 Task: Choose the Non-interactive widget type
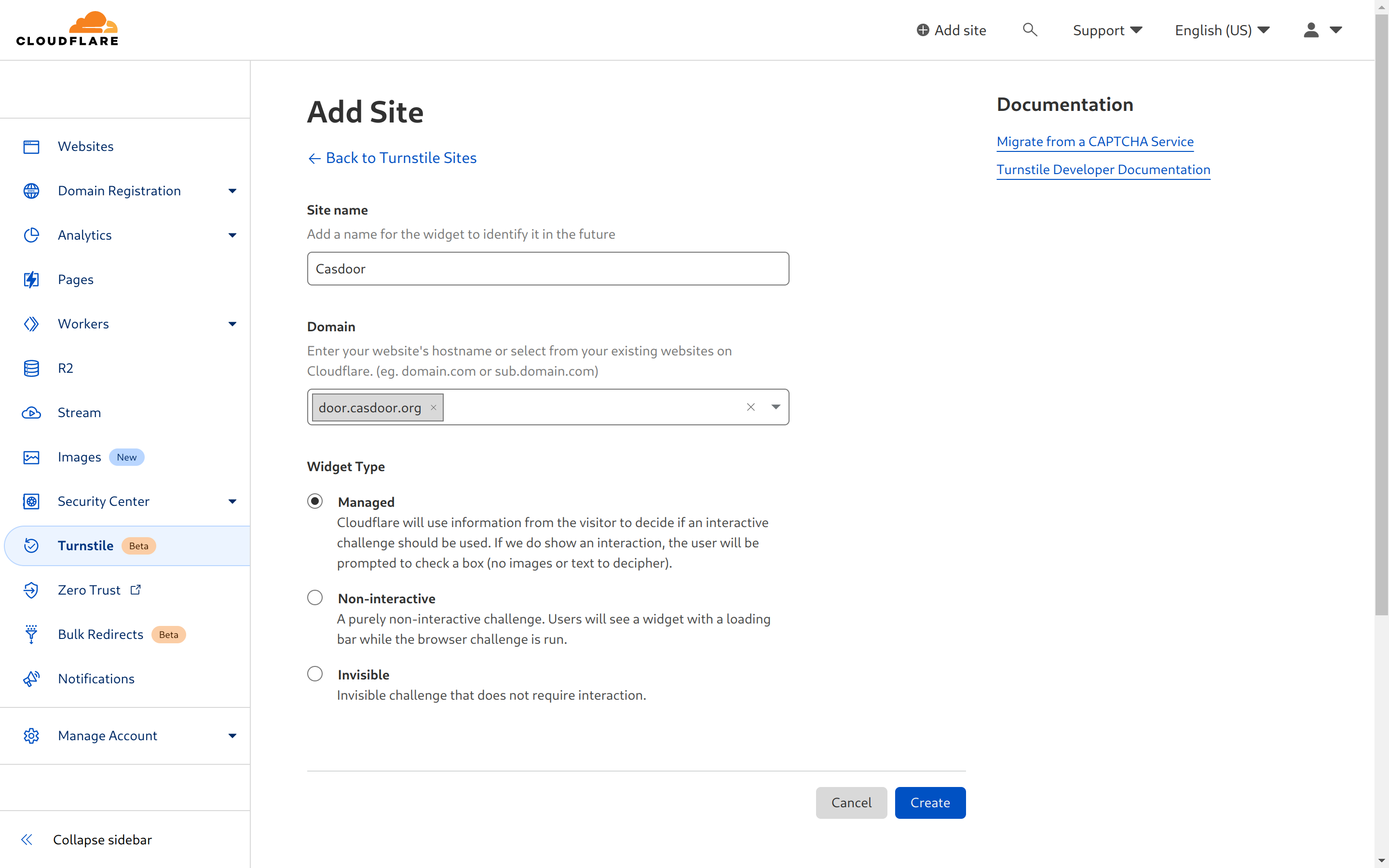click(x=315, y=597)
